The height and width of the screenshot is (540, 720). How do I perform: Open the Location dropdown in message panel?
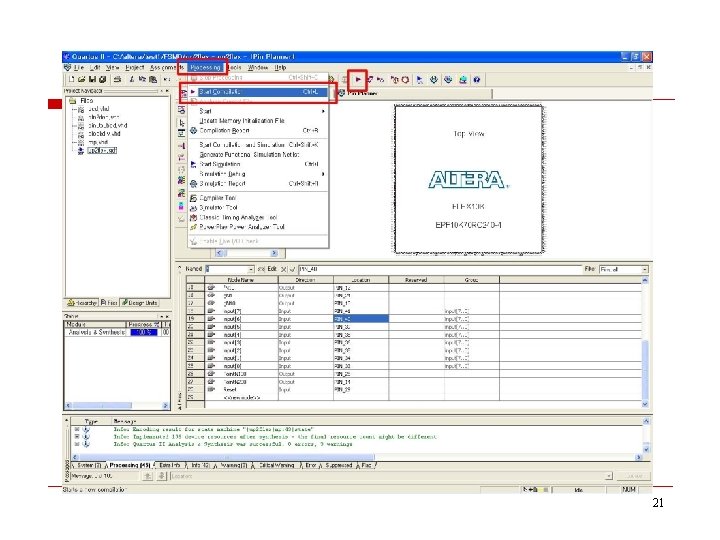click(608, 476)
